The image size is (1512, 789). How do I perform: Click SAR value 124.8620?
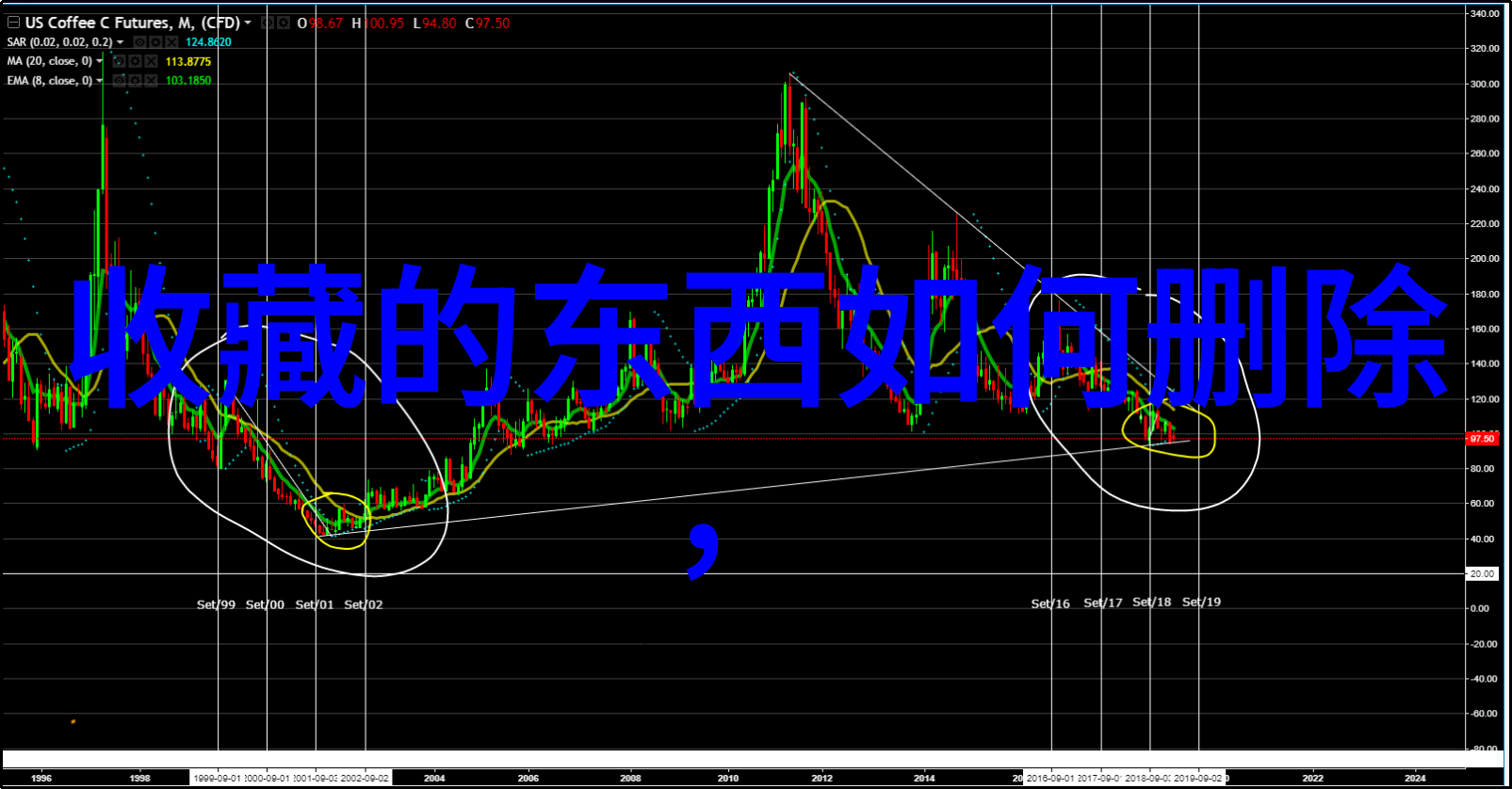coord(208,42)
